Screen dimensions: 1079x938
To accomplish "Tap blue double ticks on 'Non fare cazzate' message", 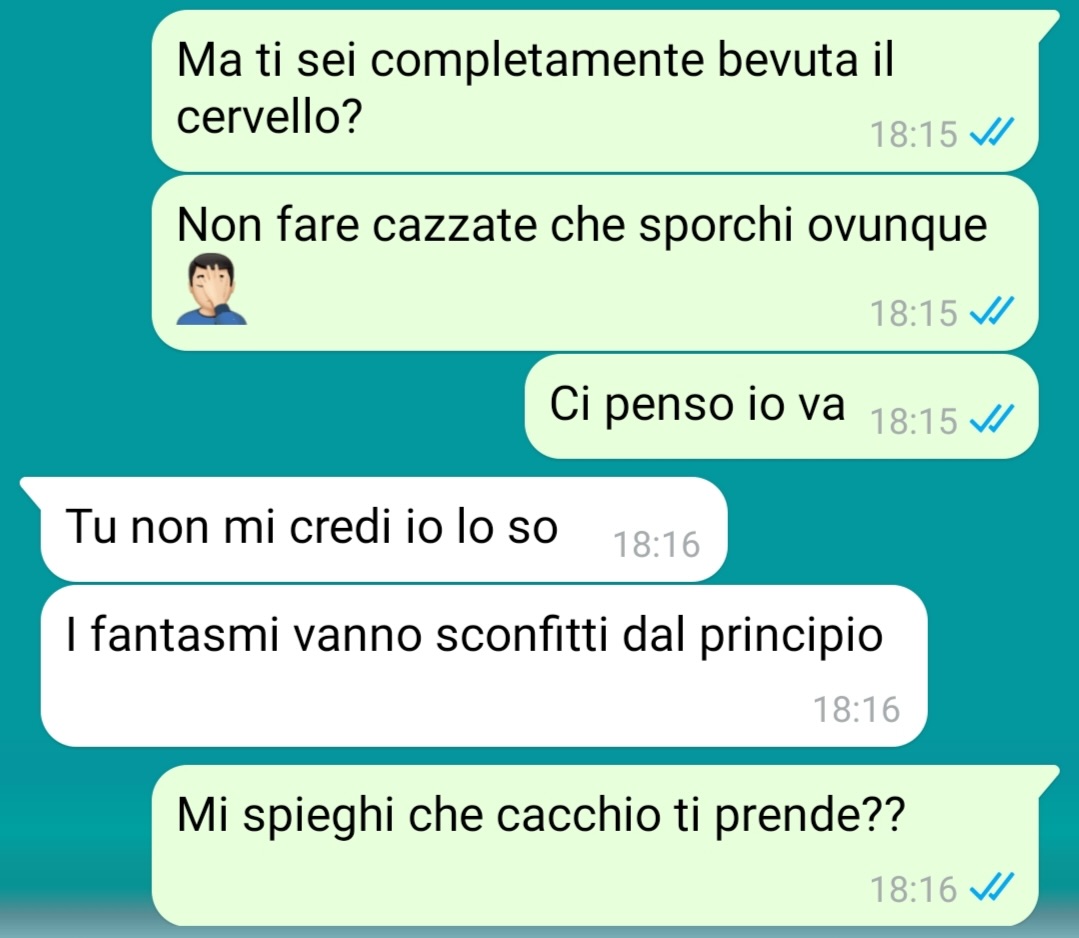I will pyautogui.click(x=992, y=312).
